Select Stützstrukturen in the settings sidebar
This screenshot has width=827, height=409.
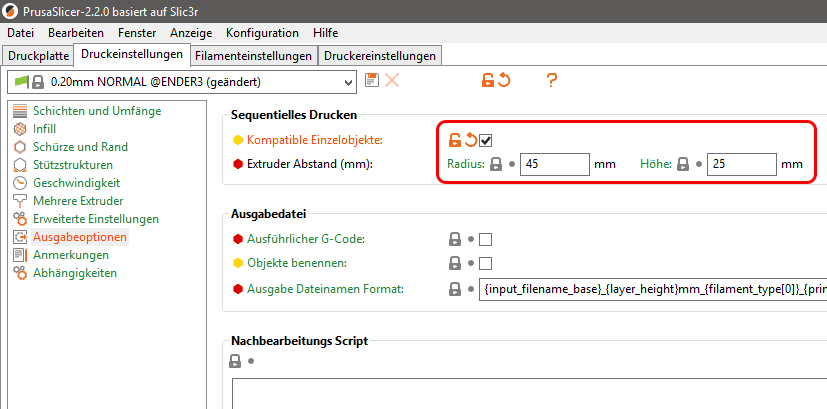pyautogui.click(x=73, y=165)
